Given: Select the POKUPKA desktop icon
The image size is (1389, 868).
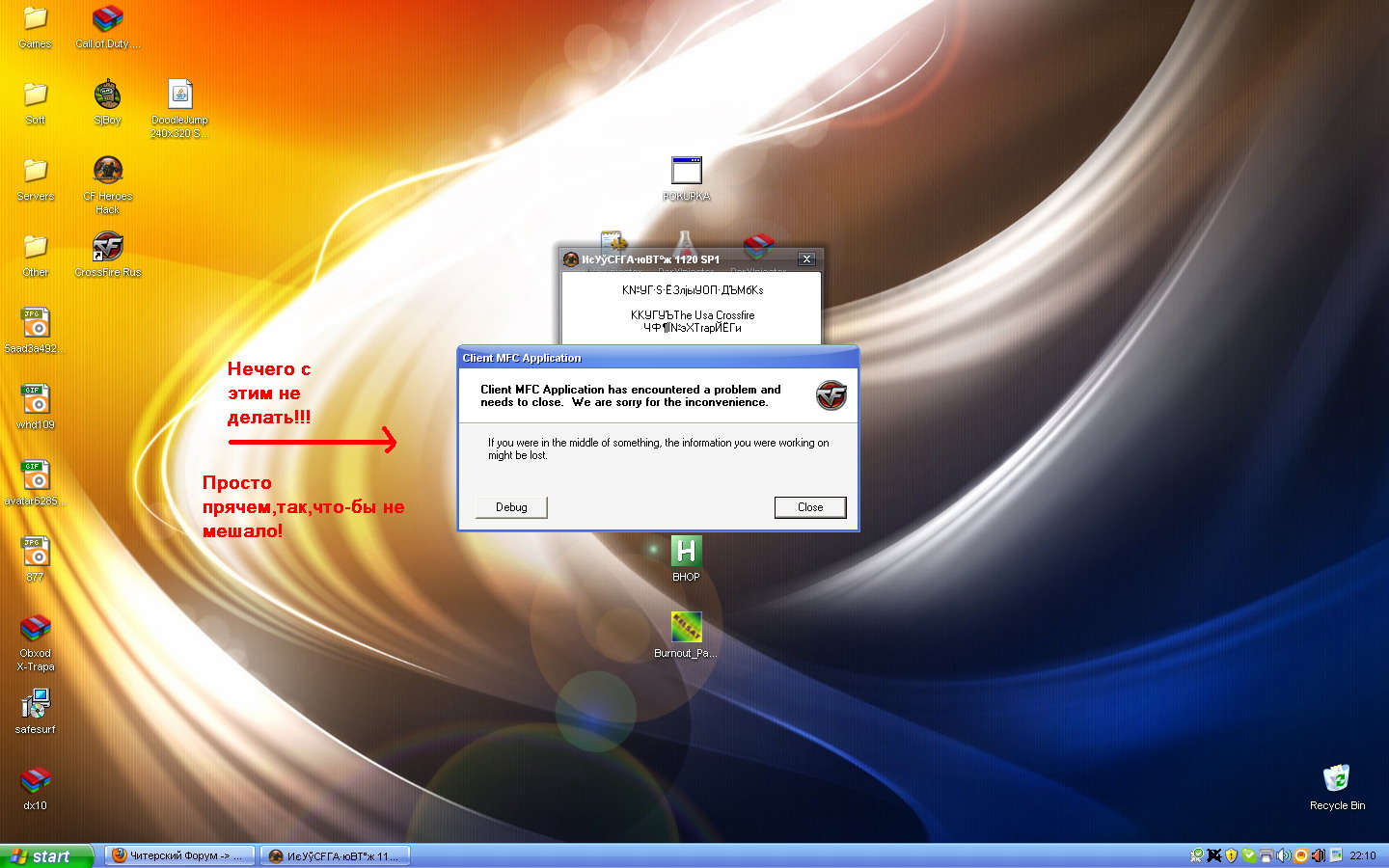Looking at the screenshot, I should tap(686, 179).
